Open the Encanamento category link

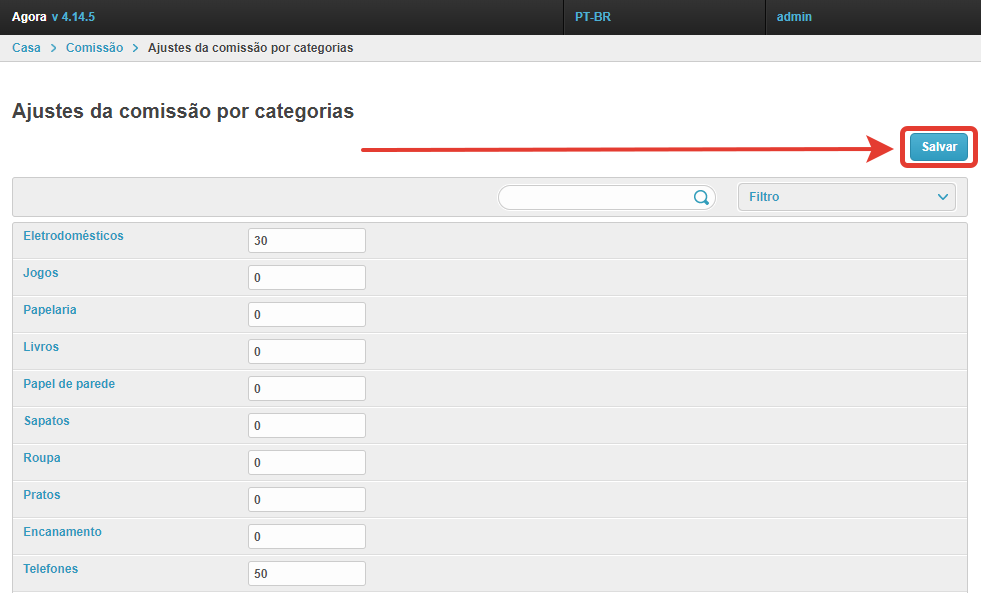point(62,532)
